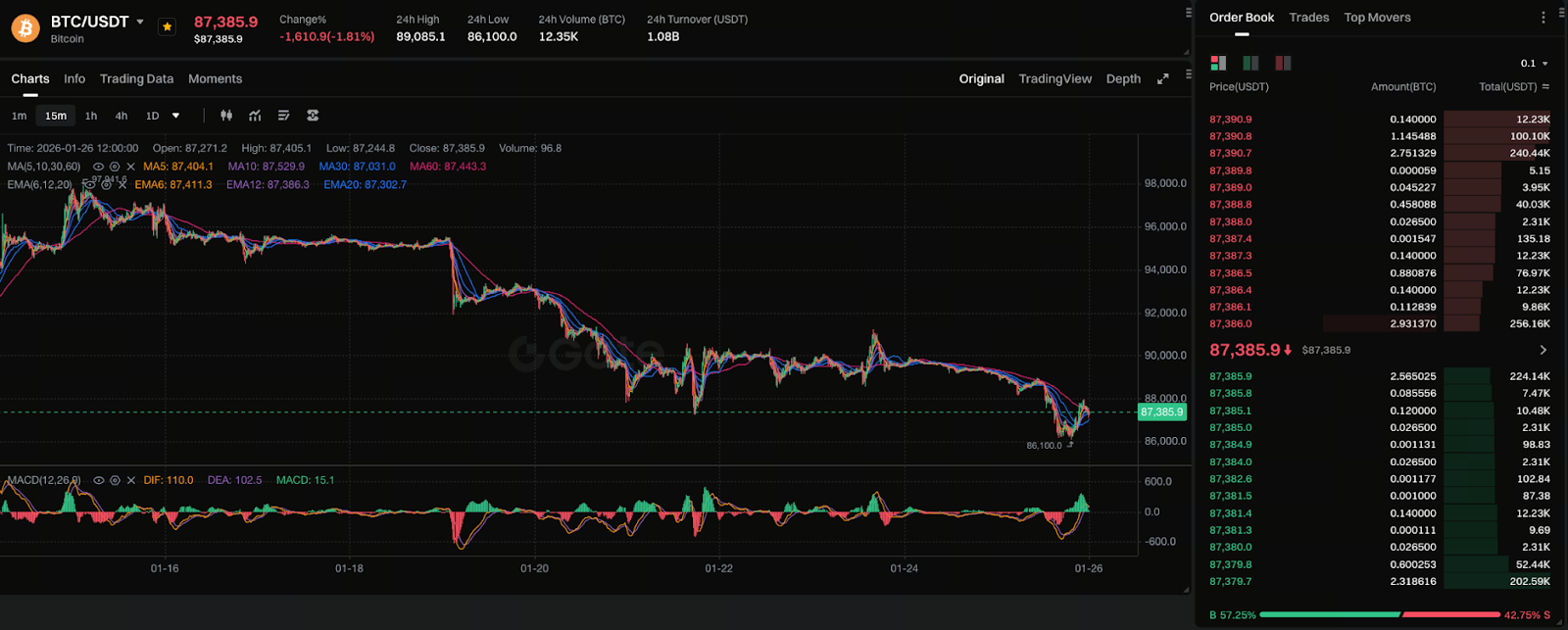Screen dimensions: 1568x630
Task: Open the Moments tab
Action: pyautogui.click(x=215, y=79)
